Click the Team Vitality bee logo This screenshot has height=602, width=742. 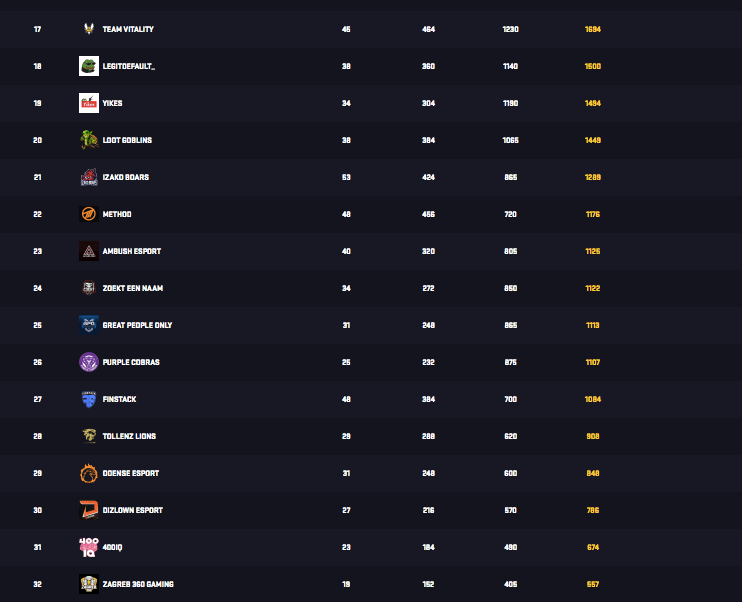[x=88, y=29]
